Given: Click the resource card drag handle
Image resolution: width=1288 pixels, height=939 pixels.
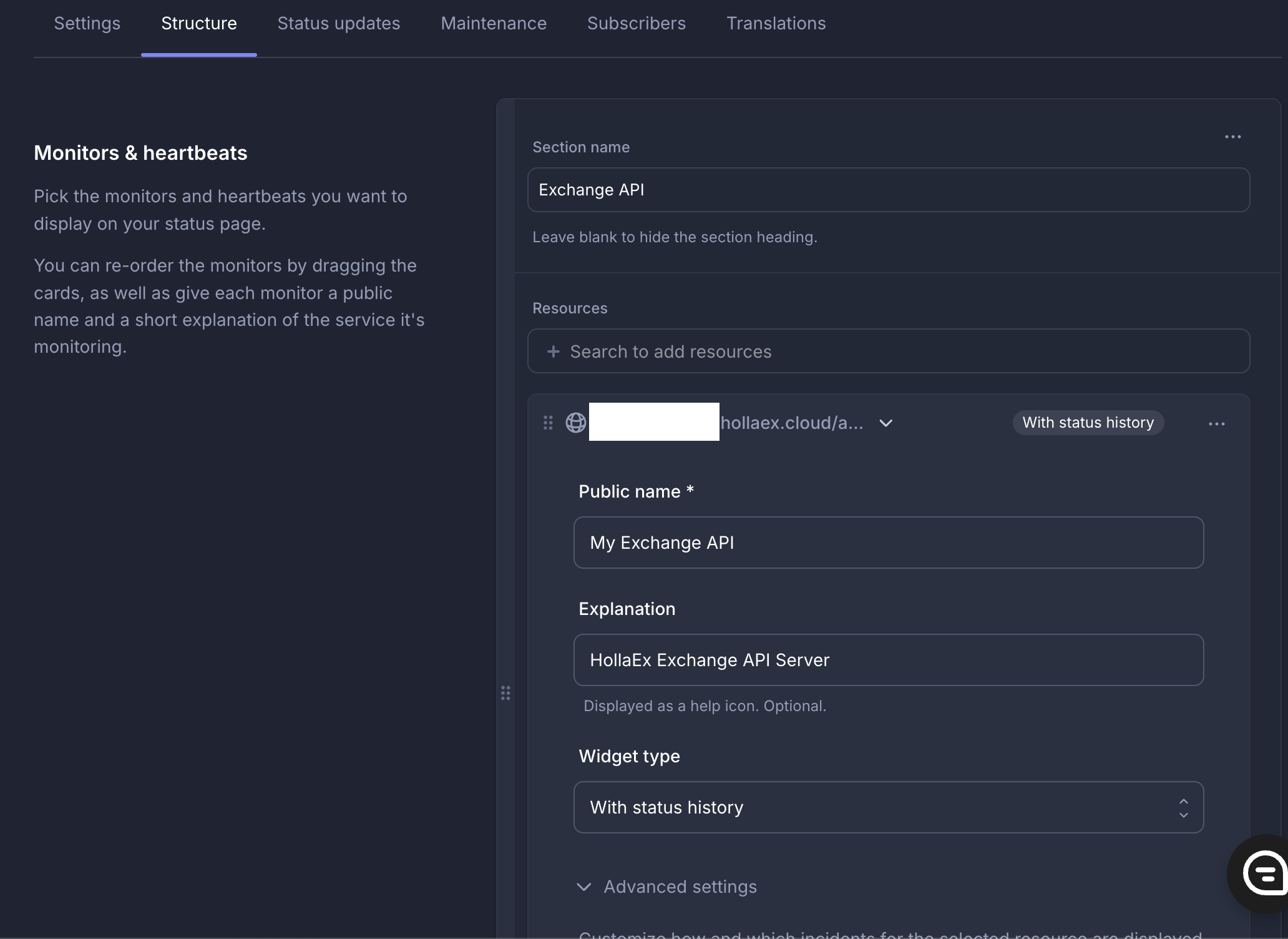Looking at the screenshot, I should click(548, 423).
